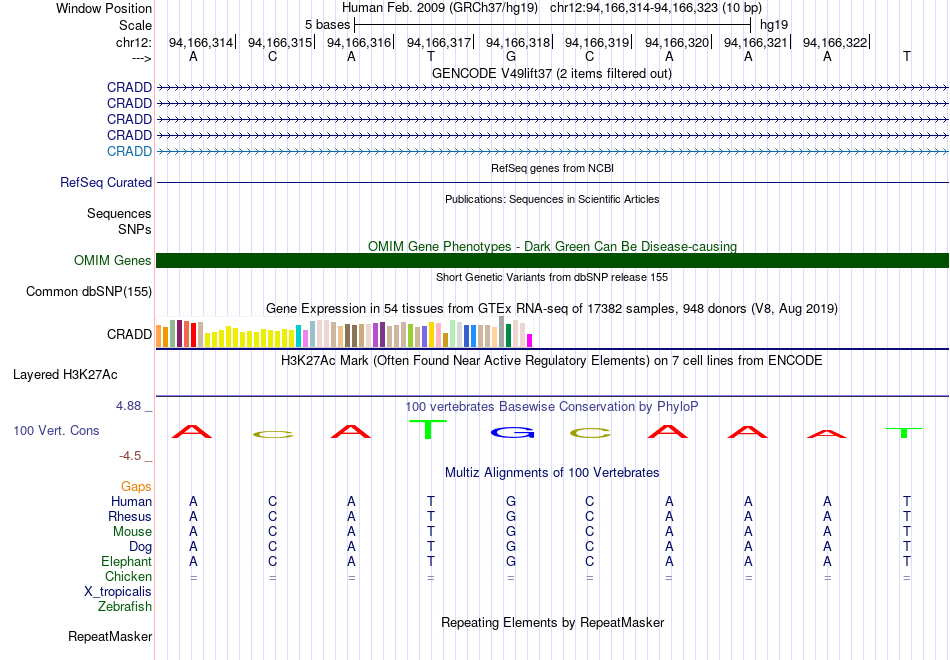The height and width of the screenshot is (660, 950).
Task: Click the RepeatMasker track label
Action: point(110,636)
